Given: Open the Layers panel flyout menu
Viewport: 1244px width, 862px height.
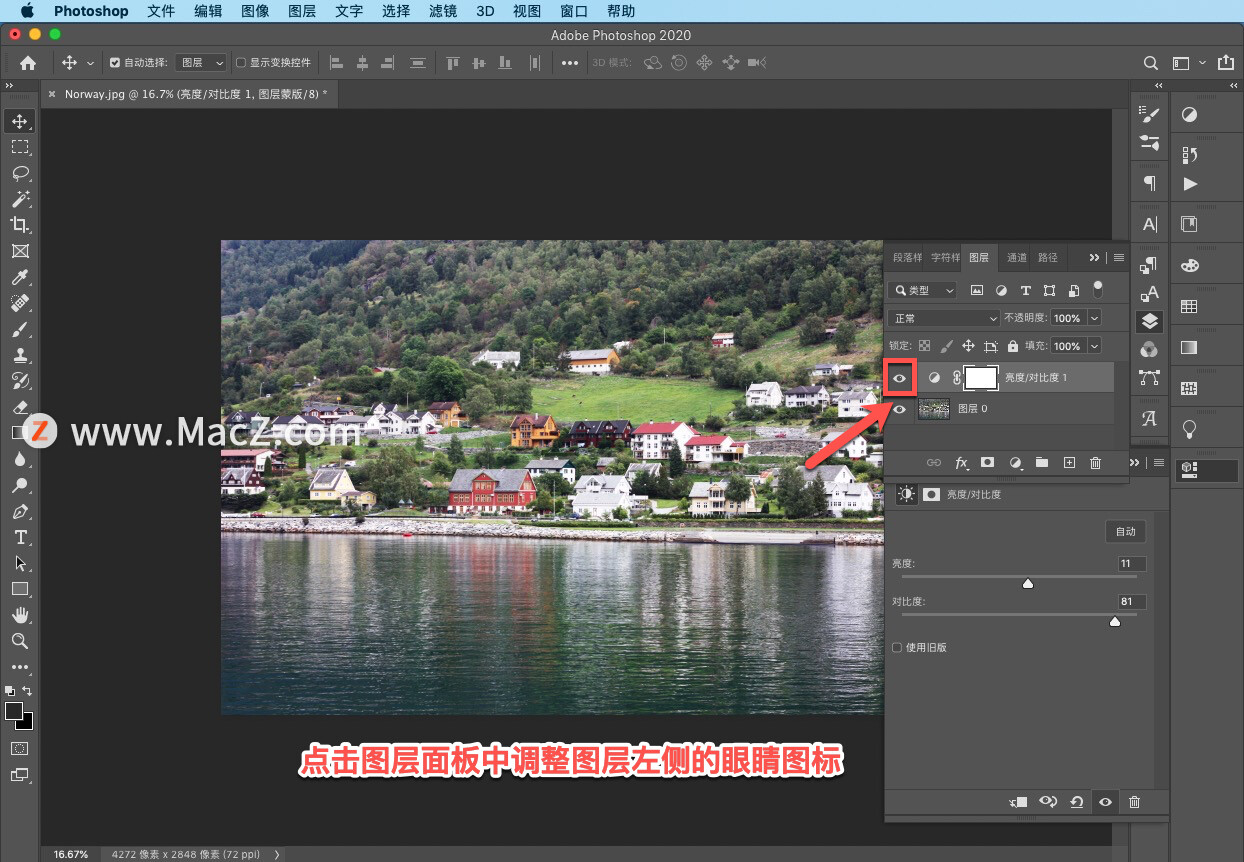Looking at the screenshot, I should [1119, 257].
